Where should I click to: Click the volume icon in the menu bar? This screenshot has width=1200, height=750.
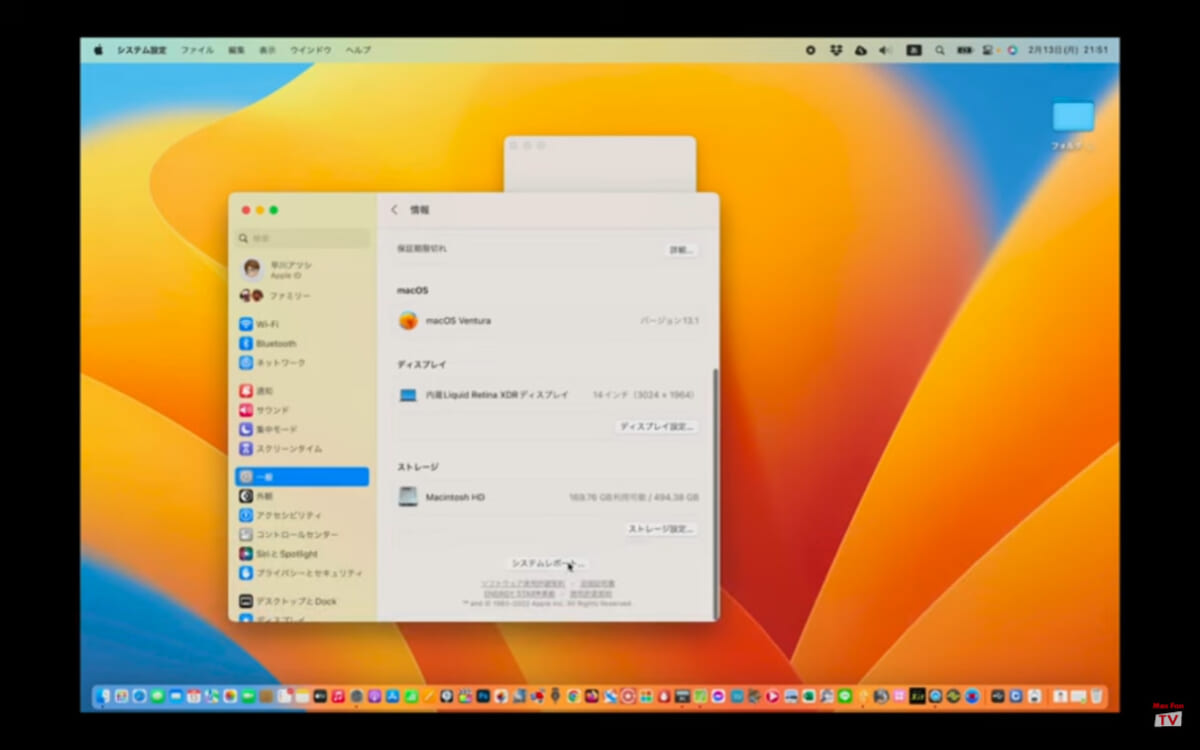point(885,50)
